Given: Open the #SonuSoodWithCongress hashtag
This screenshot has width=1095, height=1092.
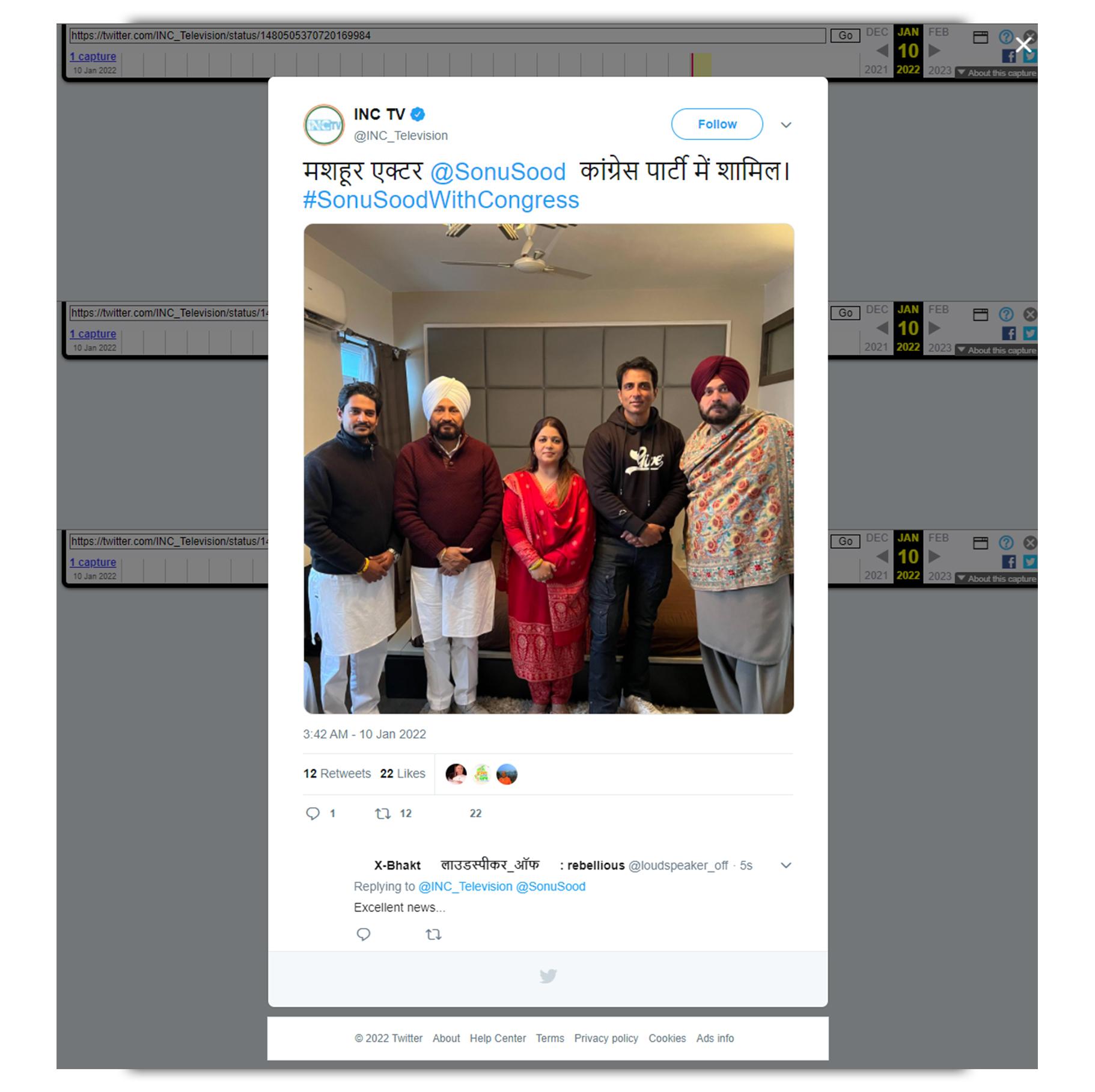Looking at the screenshot, I should [x=441, y=200].
